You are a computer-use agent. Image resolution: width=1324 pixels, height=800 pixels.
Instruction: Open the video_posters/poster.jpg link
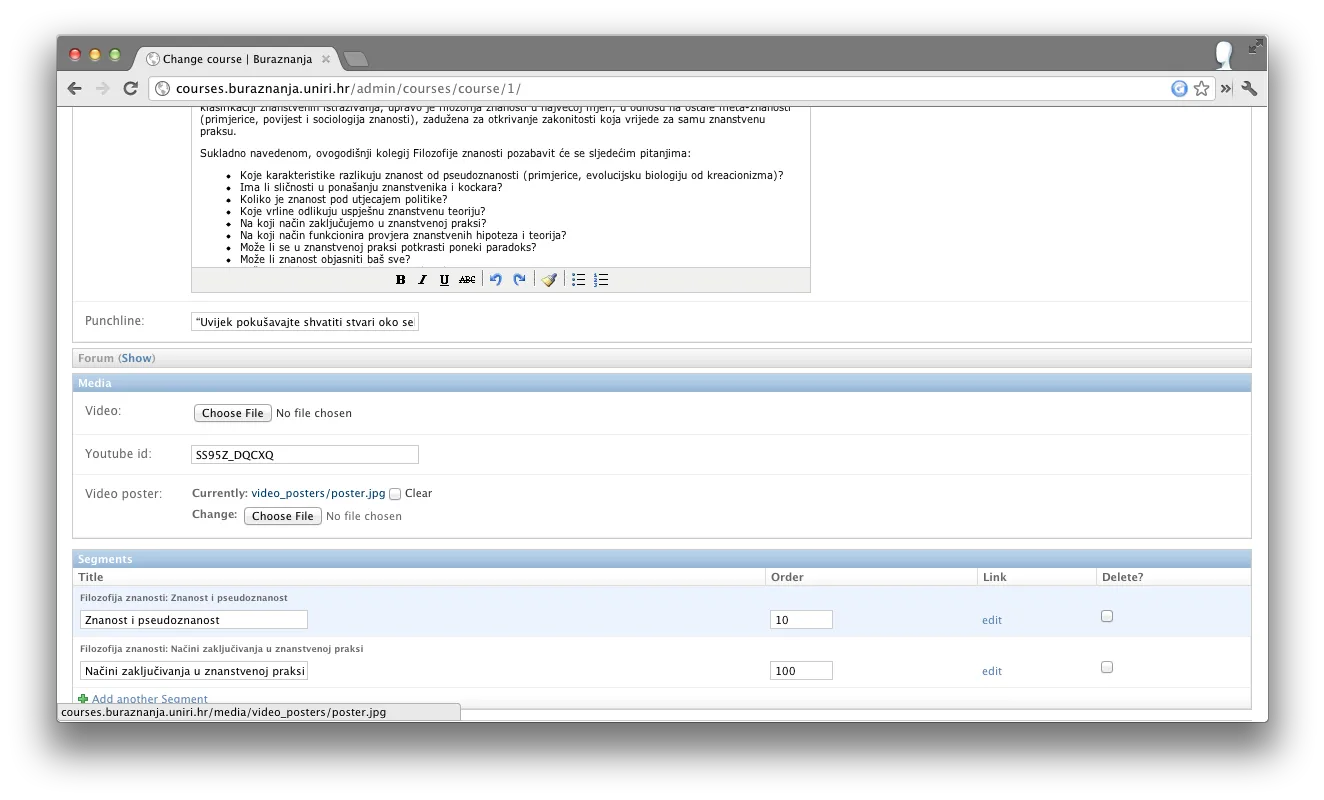point(318,493)
